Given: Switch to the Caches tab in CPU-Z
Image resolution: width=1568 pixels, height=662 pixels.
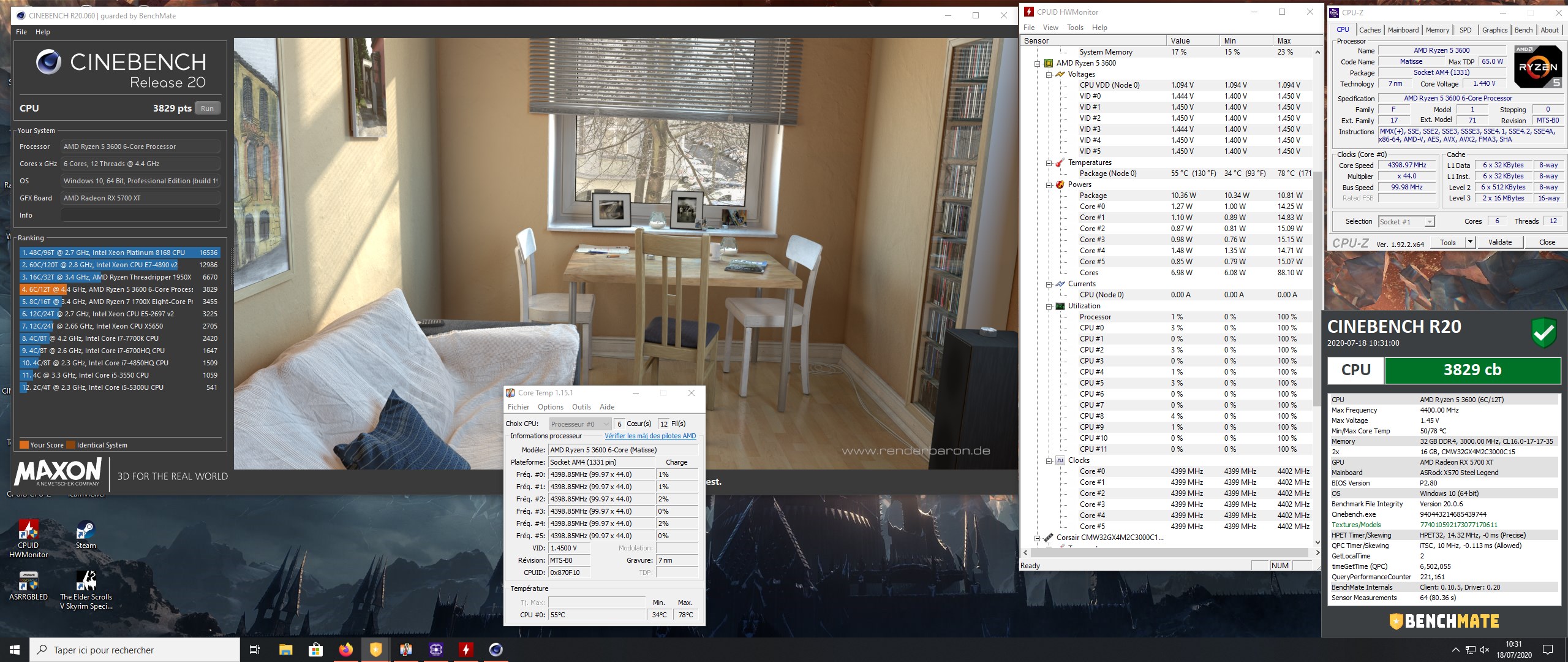Looking at the screenshot, I should tap(1370, 30).
